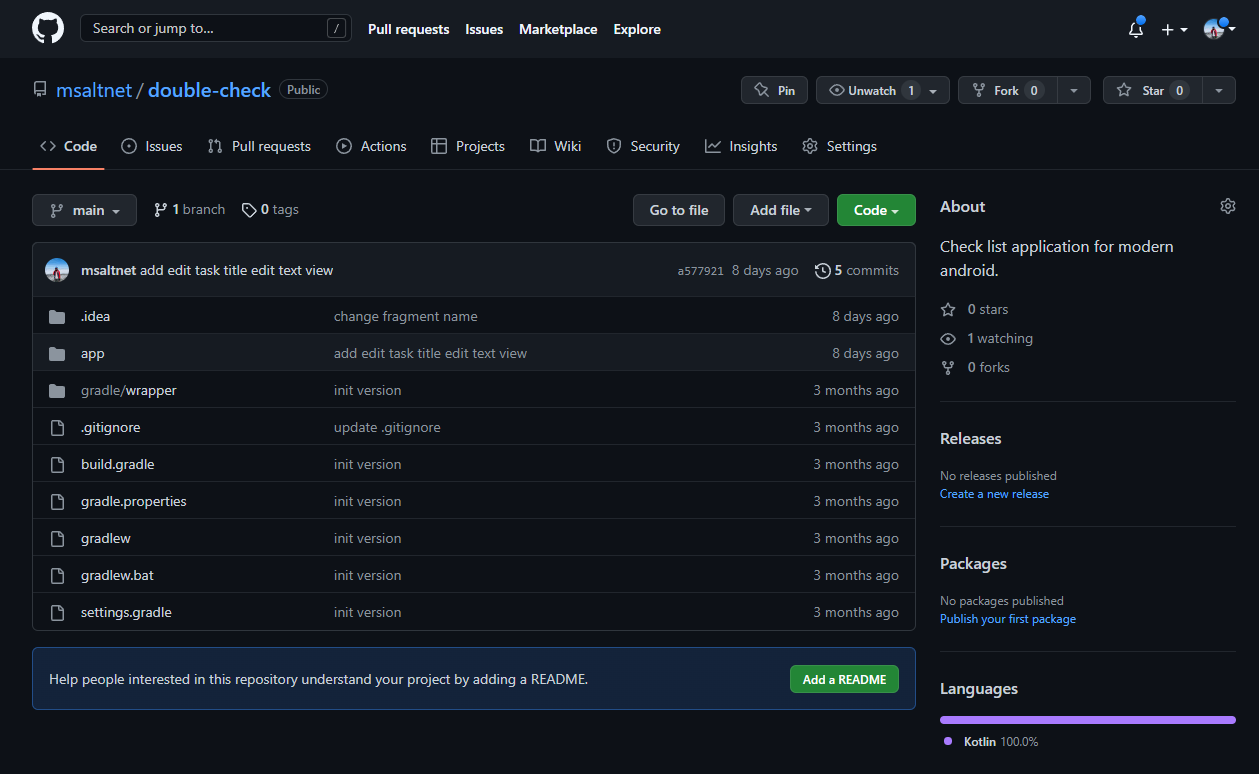The width and height of the screenshot is (1259, 774).
Task: Open Add file dropdown
Action: [781, 210]
